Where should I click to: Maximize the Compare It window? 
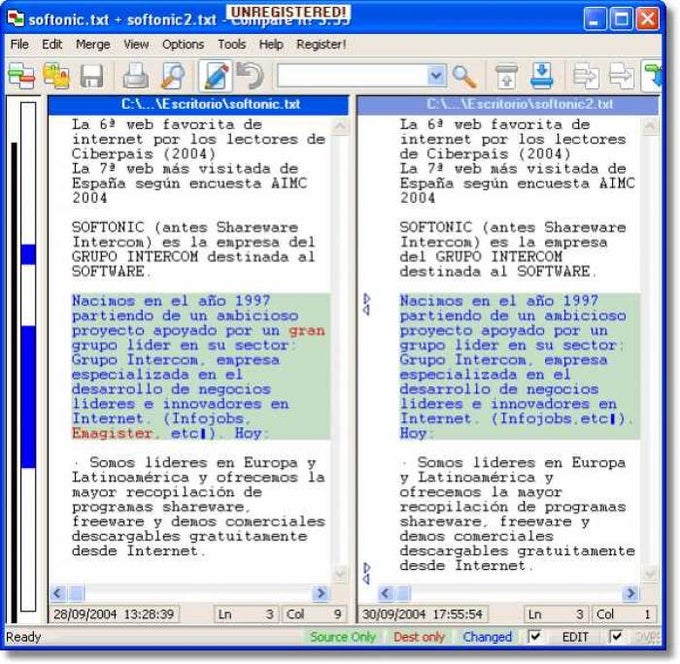[621, 20]
